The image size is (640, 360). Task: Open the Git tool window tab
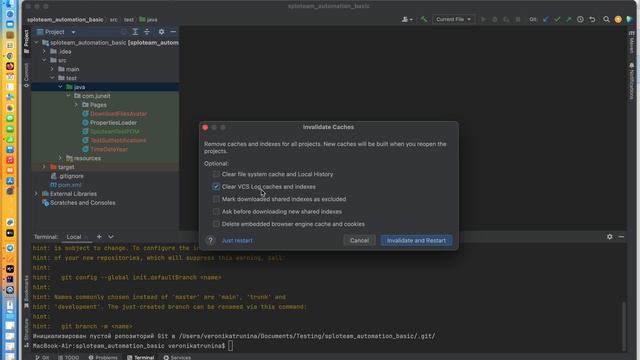(42, 357)
